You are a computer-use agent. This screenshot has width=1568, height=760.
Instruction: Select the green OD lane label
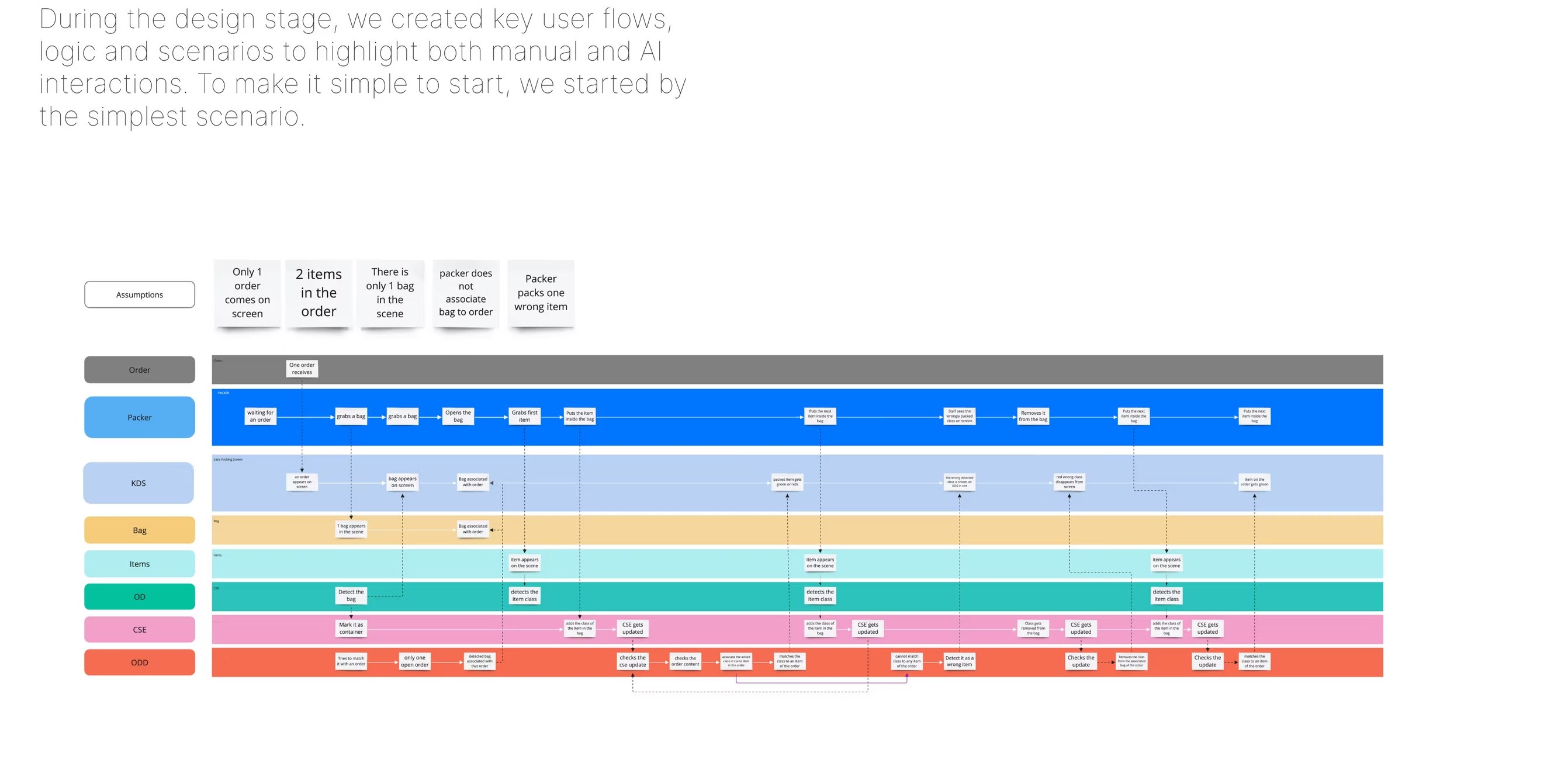(140, 597)
